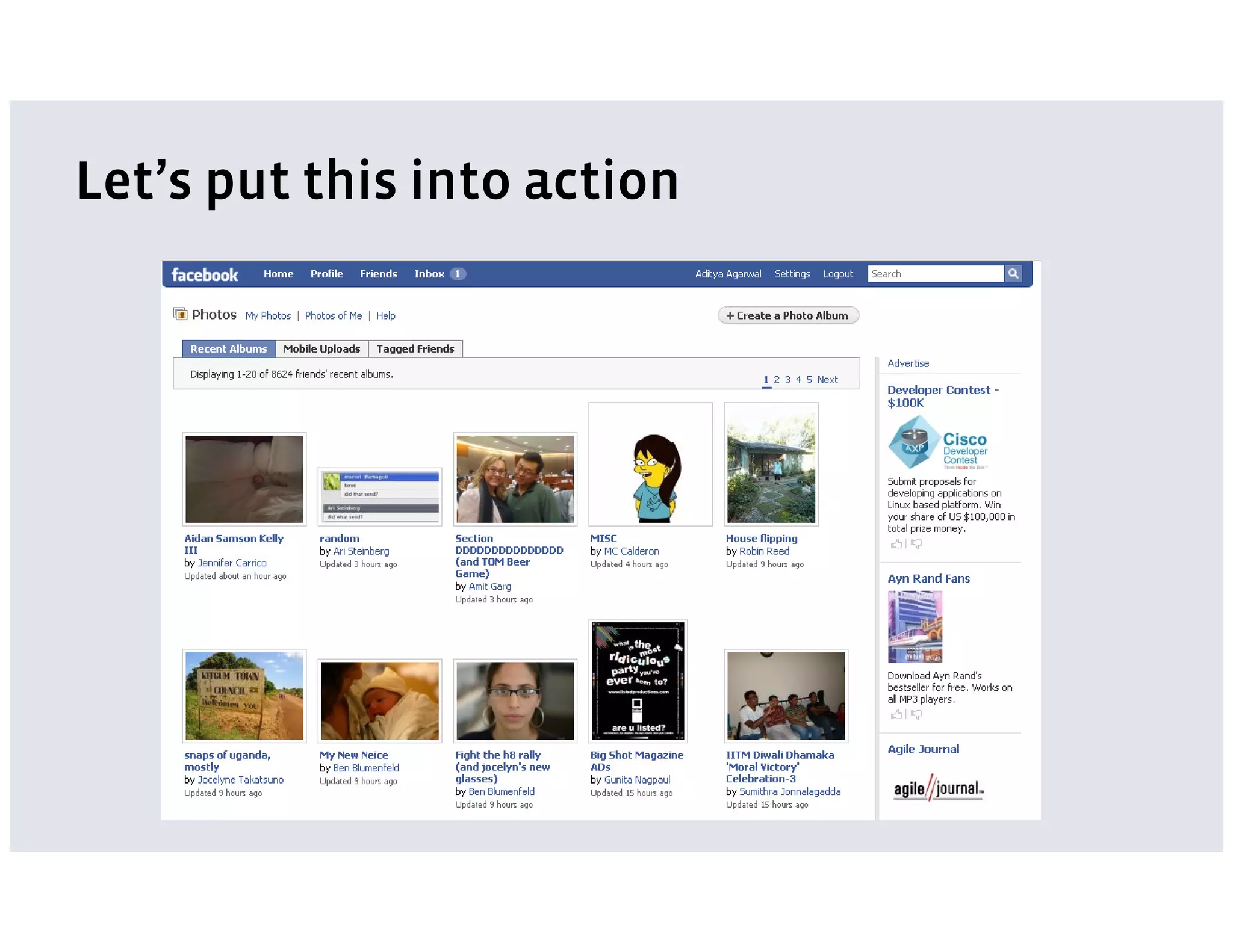Click the Photos section icon
This screenshot has height=952, width=1233.
[180, 314]
